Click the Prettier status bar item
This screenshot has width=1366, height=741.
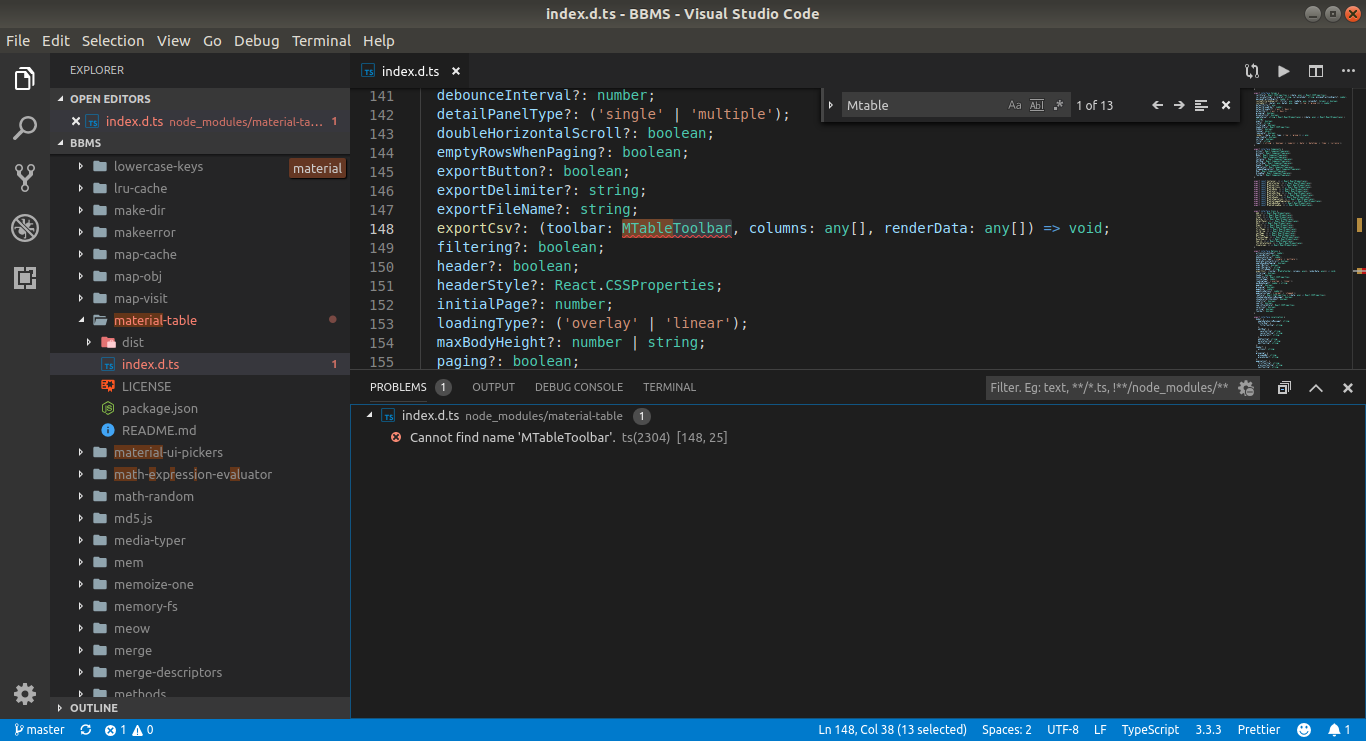click(1258, 730)
